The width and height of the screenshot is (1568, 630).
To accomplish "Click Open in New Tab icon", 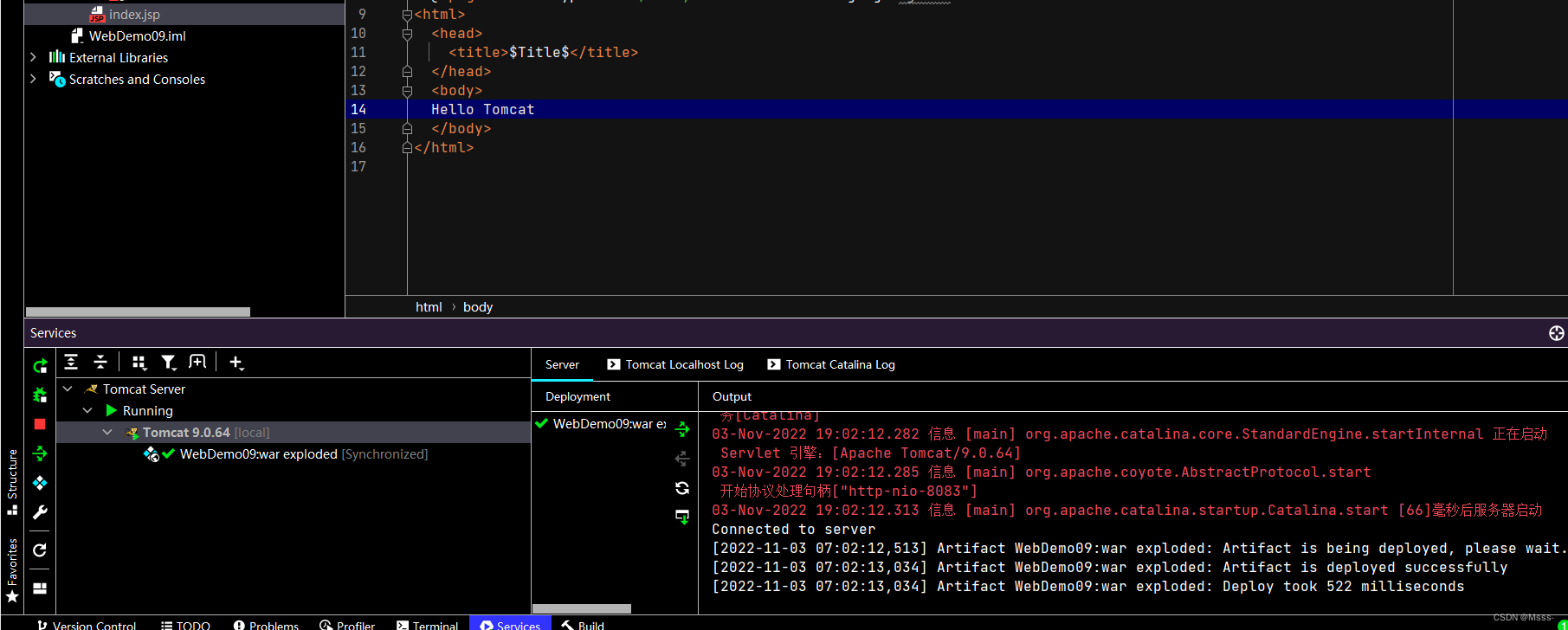I will click(x=197, y=363).
